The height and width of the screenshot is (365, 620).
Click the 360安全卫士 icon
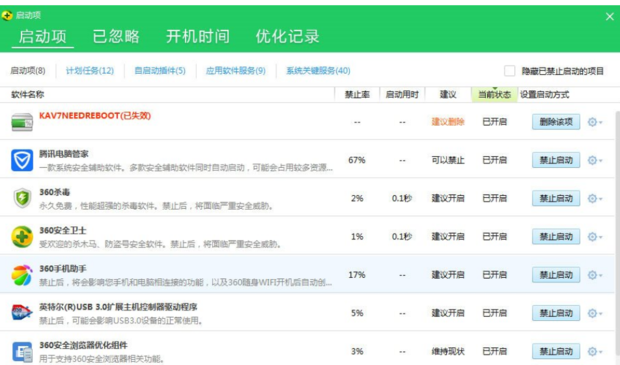[22, 236]
